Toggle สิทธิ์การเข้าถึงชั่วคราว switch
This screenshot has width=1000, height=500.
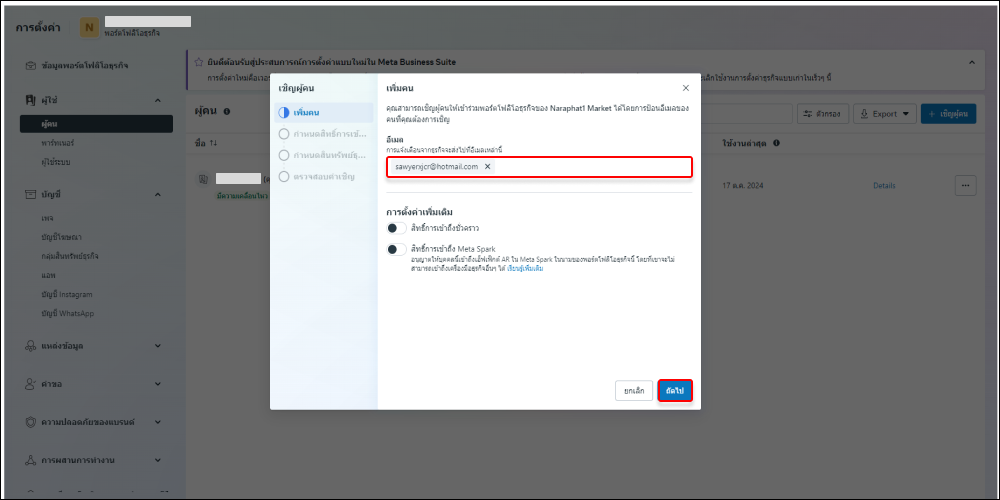397,228
